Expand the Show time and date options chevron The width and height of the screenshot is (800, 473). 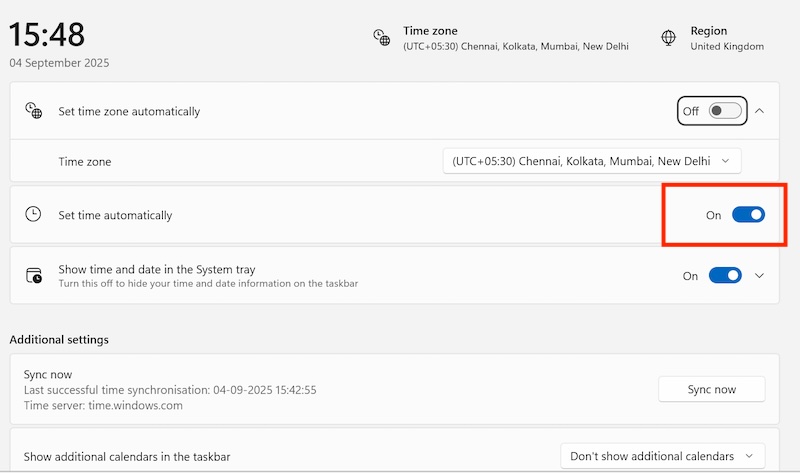point(760,276)
